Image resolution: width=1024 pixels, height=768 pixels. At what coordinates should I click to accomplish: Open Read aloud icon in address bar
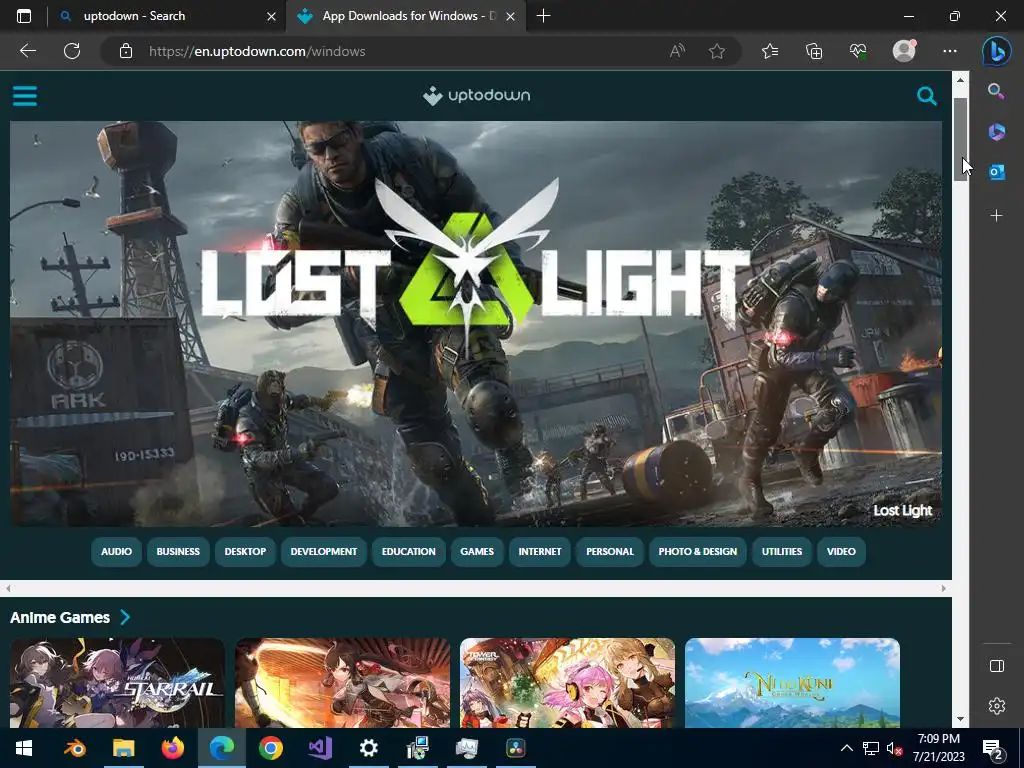pos(677,51)
